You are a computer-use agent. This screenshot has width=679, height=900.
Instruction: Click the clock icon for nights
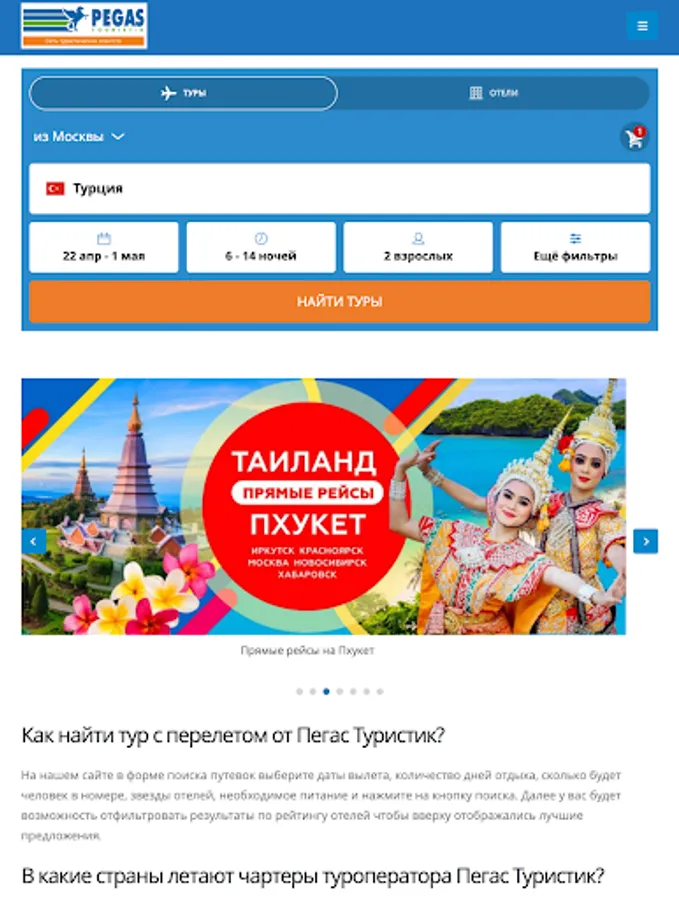261,238
